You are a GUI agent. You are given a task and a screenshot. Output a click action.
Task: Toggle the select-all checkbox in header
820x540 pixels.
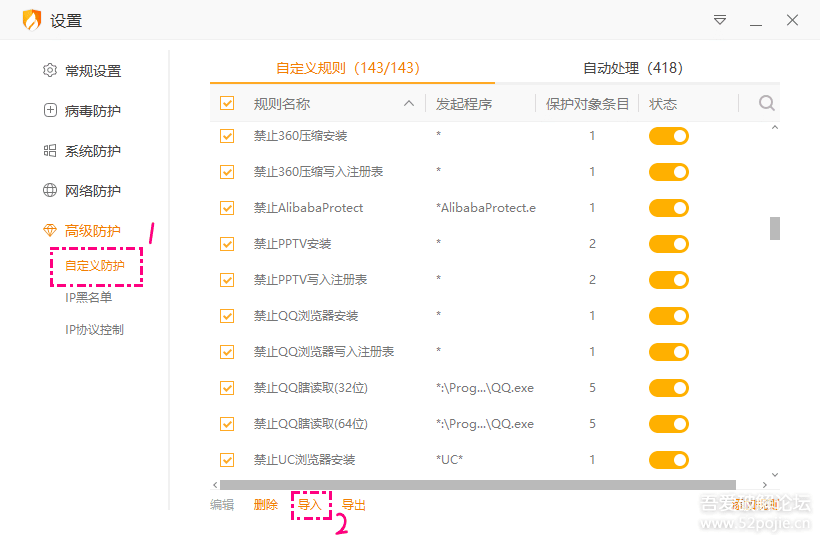(227, 103)
